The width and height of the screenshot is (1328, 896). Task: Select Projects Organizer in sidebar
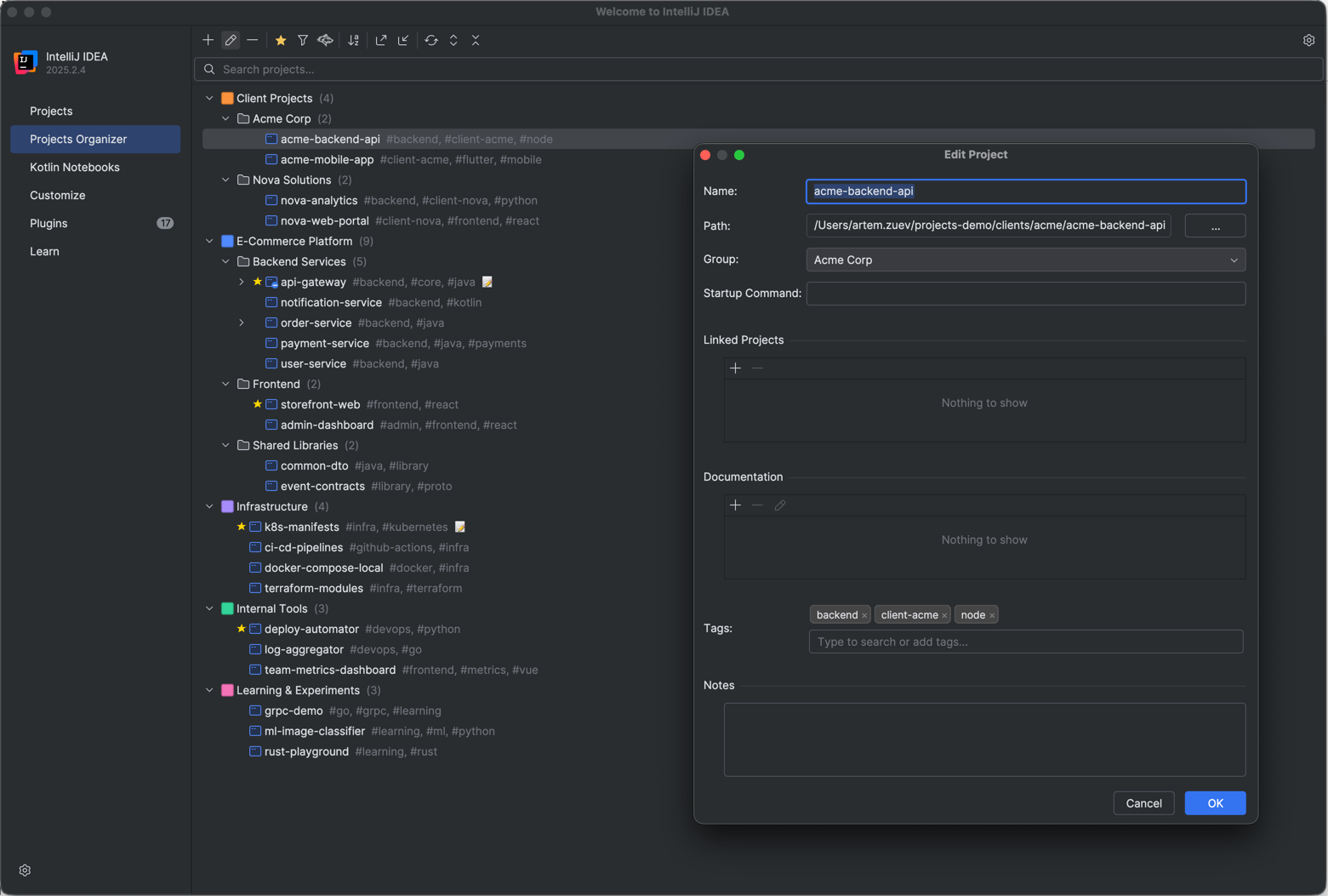click(x=95, y=139)
